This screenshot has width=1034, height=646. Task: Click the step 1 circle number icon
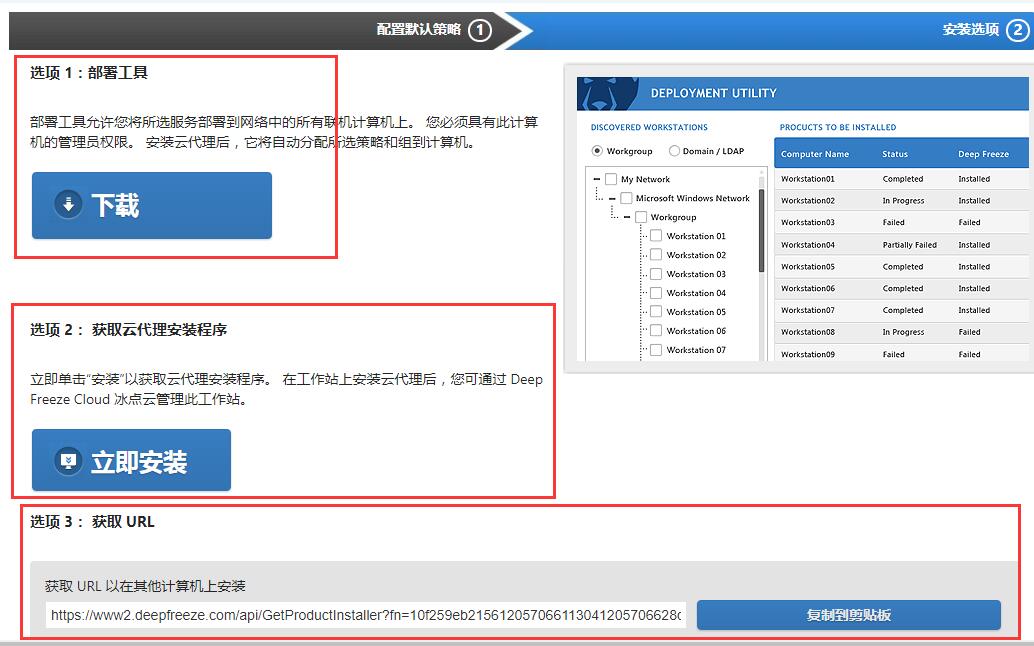click(480, 30)
